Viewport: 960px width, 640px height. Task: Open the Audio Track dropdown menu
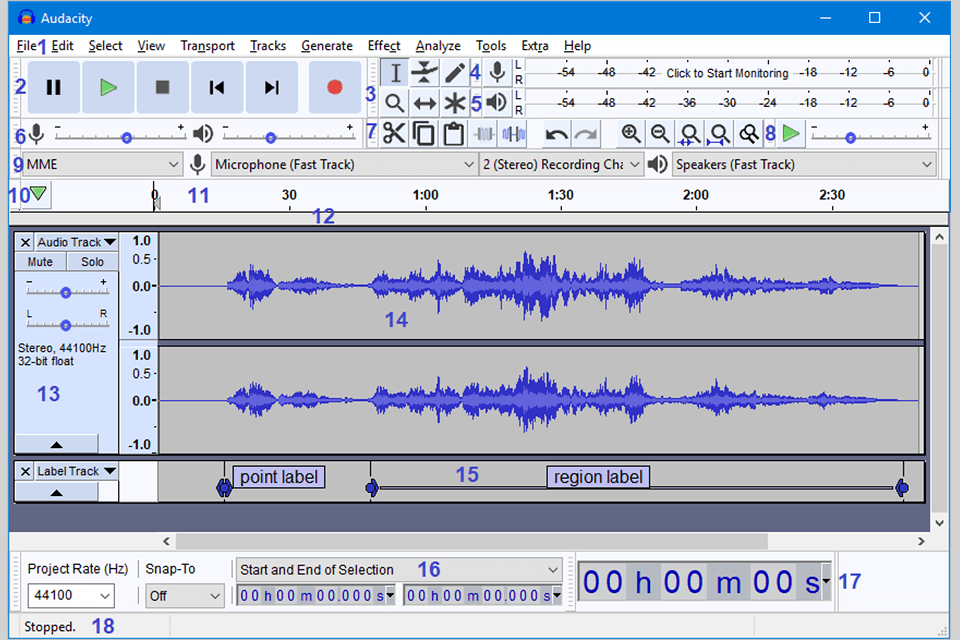pyautogui.click(x=76, y=243)
